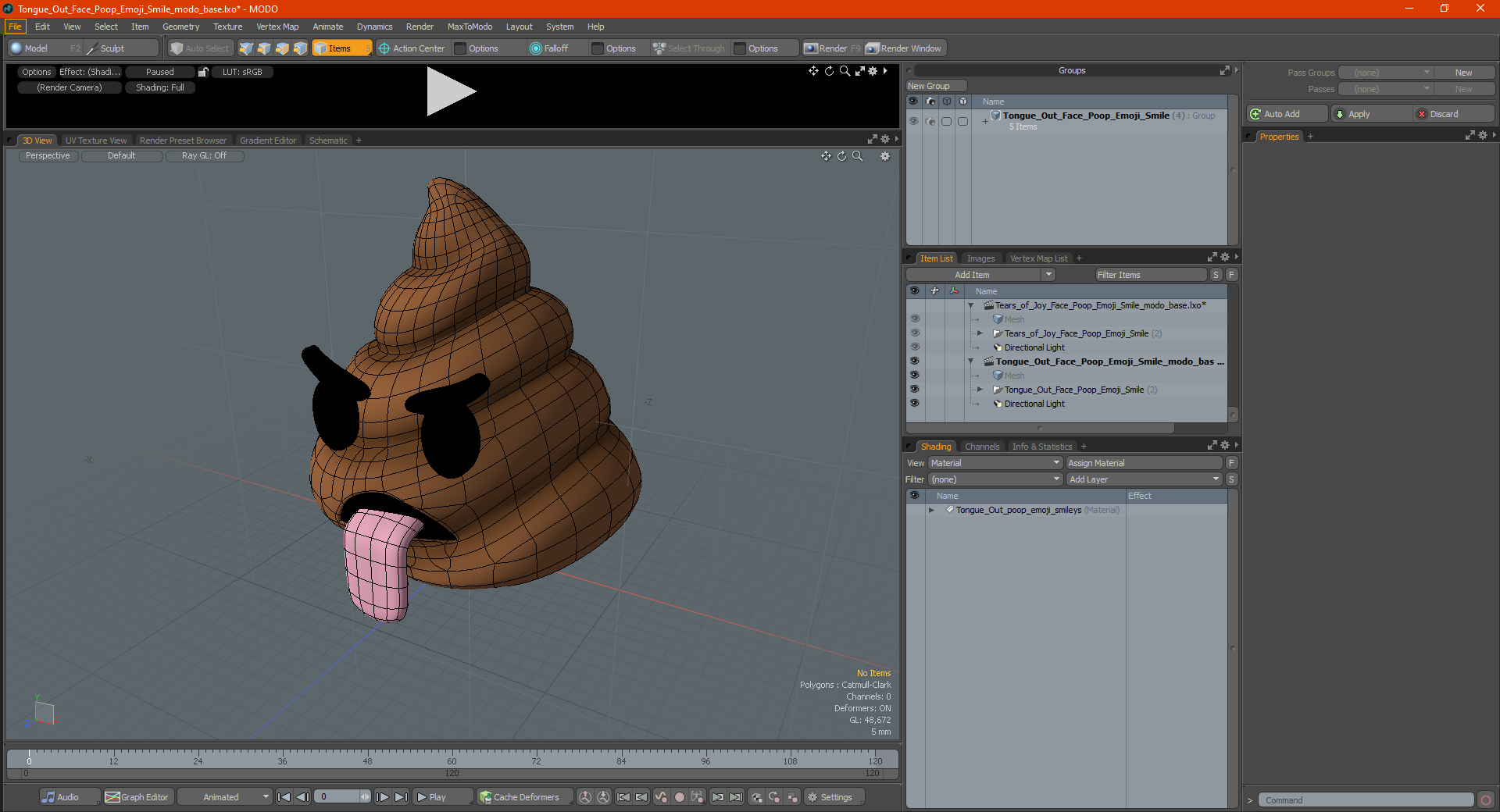Switch to Schematic tab
This screenshot has height=812, width=1500.
pyautogui.click(x=328, y=141)
